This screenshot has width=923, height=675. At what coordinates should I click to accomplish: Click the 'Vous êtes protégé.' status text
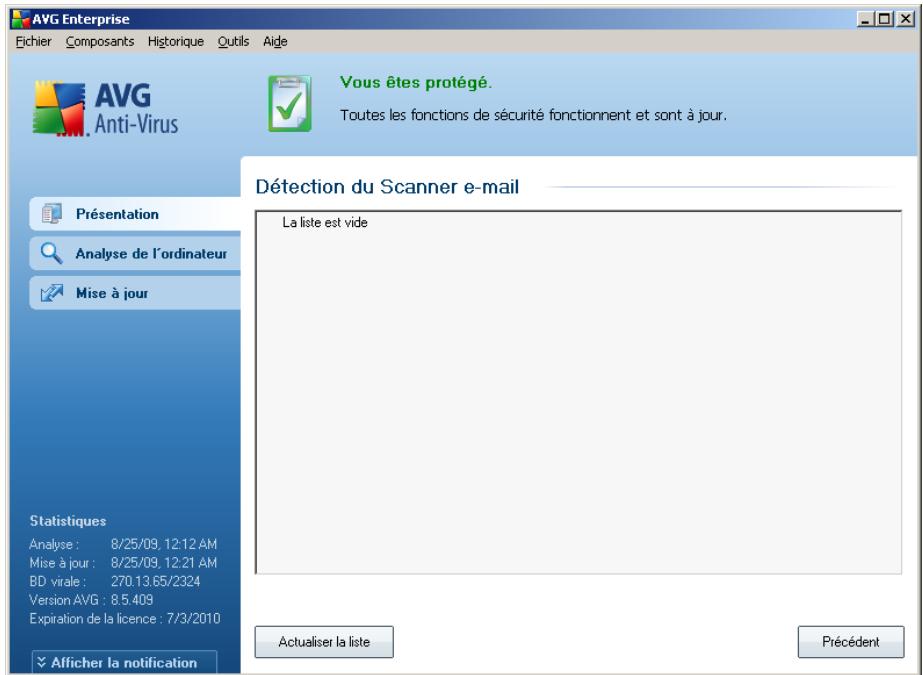[x=416, y=82]
